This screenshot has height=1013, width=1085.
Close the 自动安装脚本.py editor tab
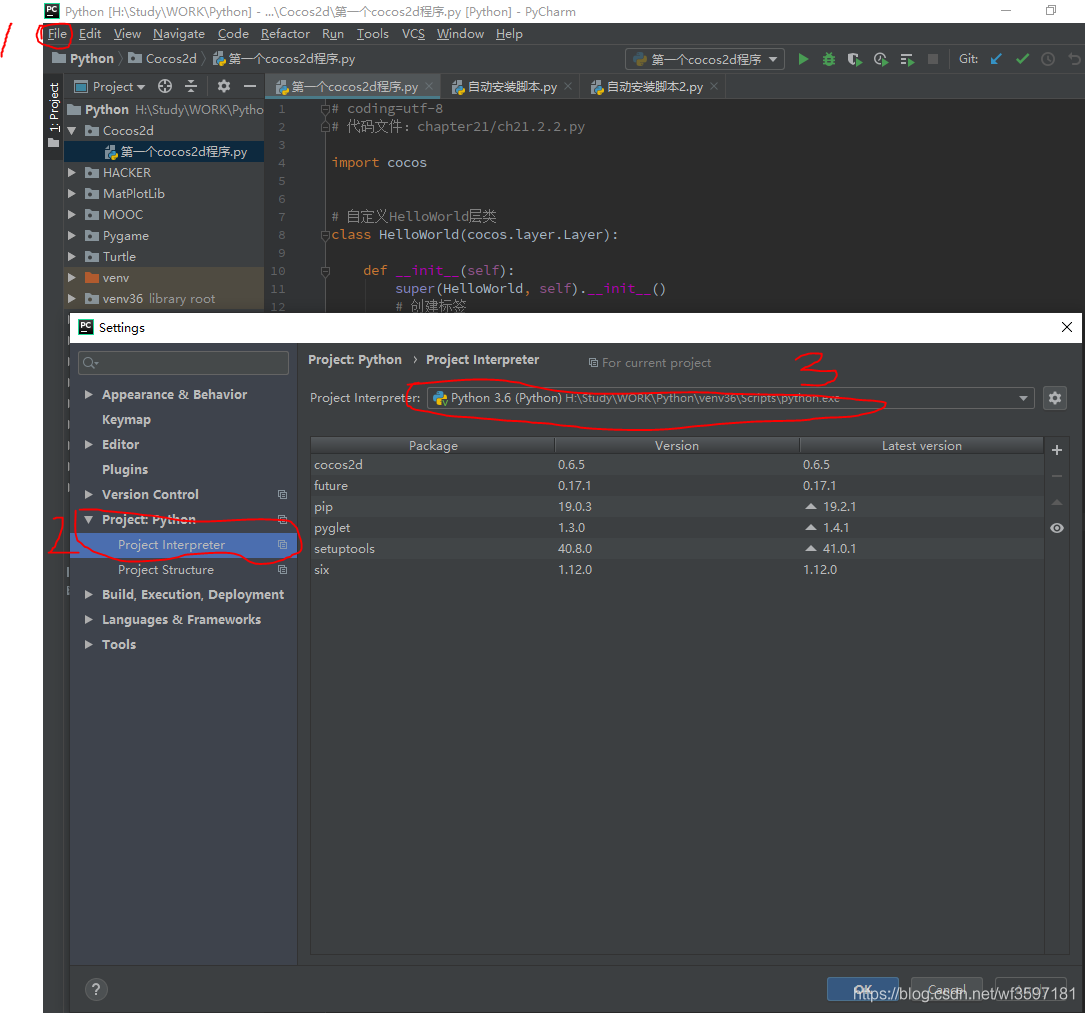[568, 86]
